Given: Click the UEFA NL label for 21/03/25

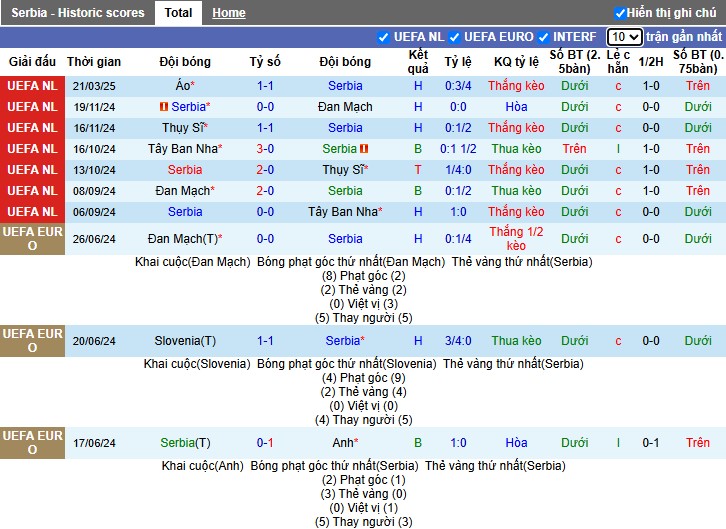Looking at the screenshot, I should point(32,86).
